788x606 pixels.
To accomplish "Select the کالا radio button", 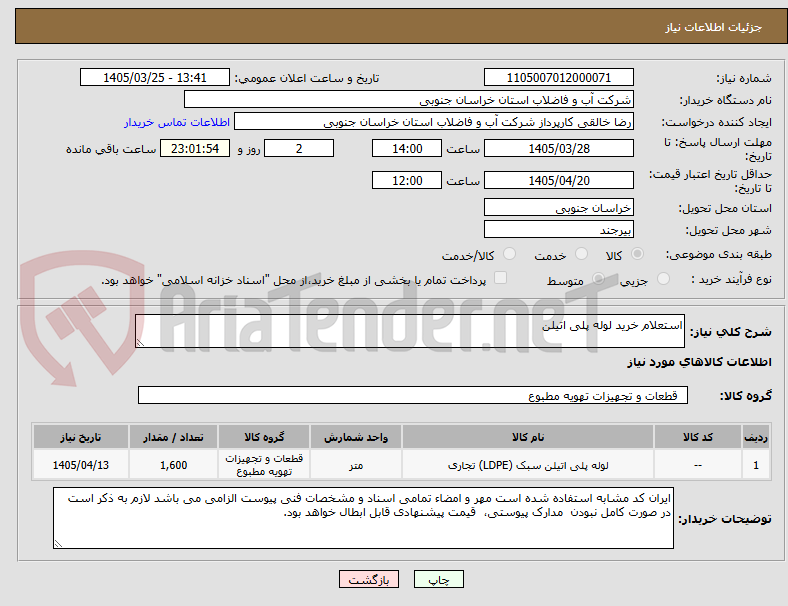I will tap(637, 254).
